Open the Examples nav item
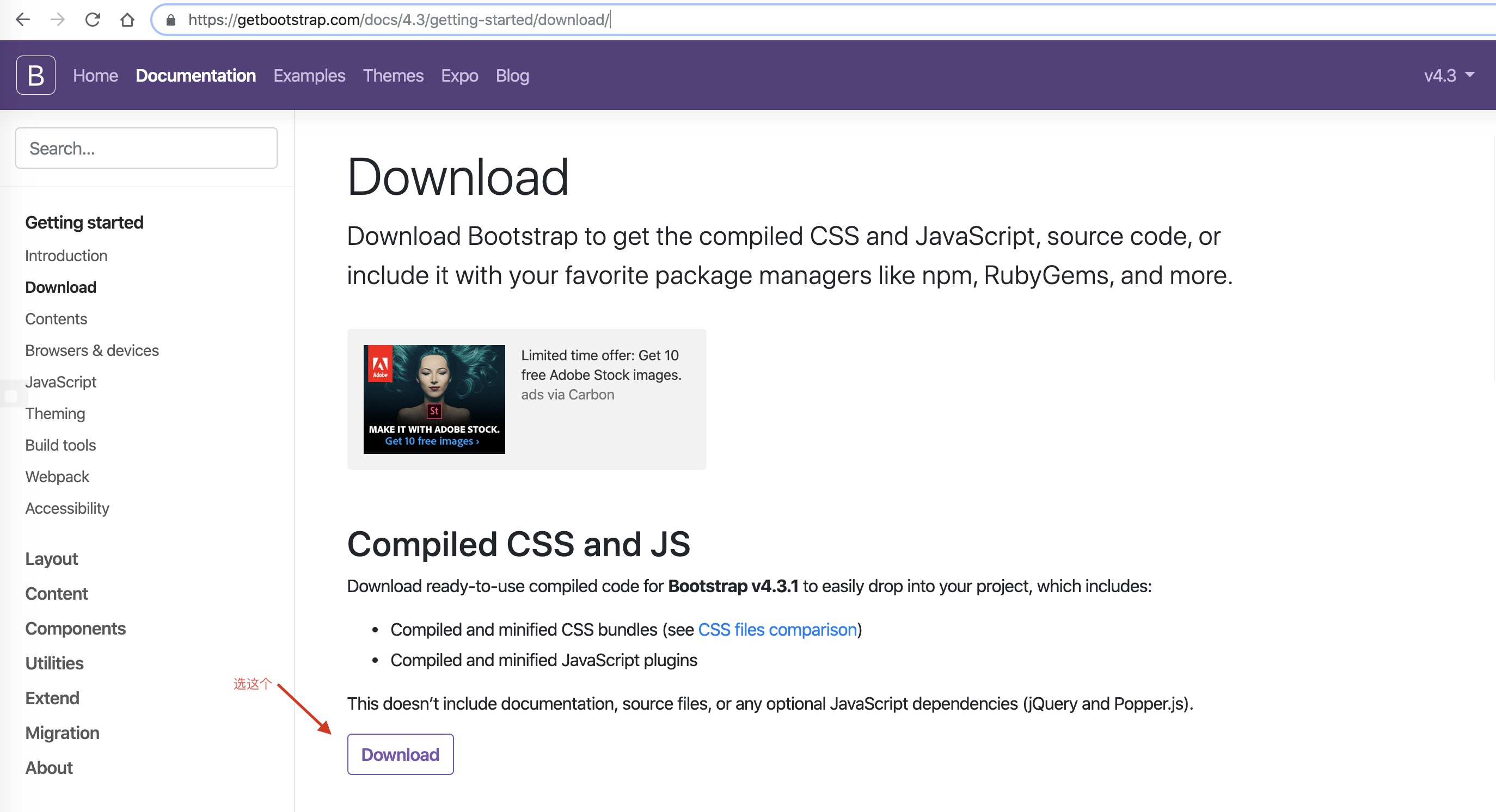Image resolution: width=1496 pixels, height=812 pixels. coord(309,76)
